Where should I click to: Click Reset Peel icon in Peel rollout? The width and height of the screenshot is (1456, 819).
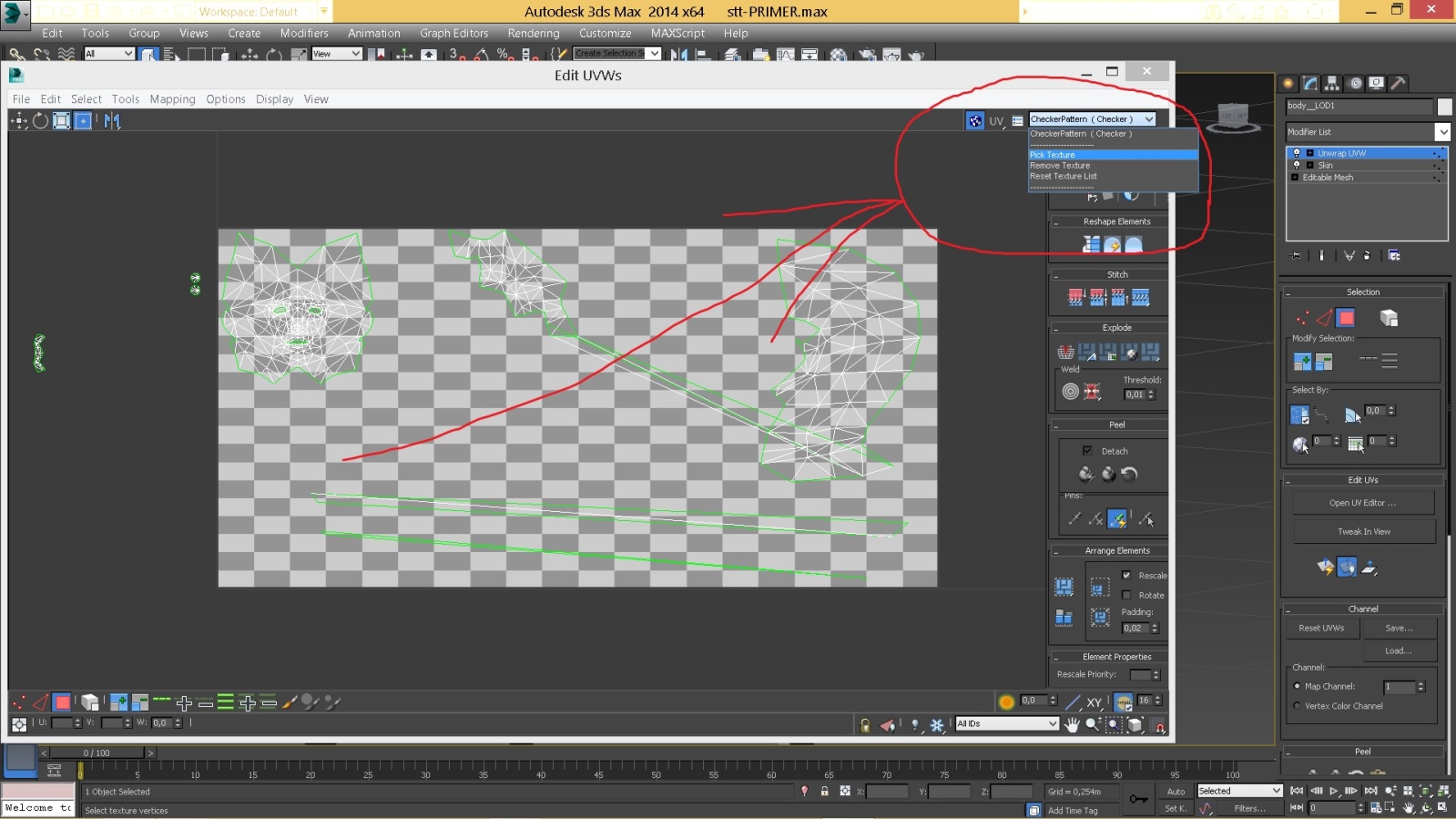[1130, 474]
